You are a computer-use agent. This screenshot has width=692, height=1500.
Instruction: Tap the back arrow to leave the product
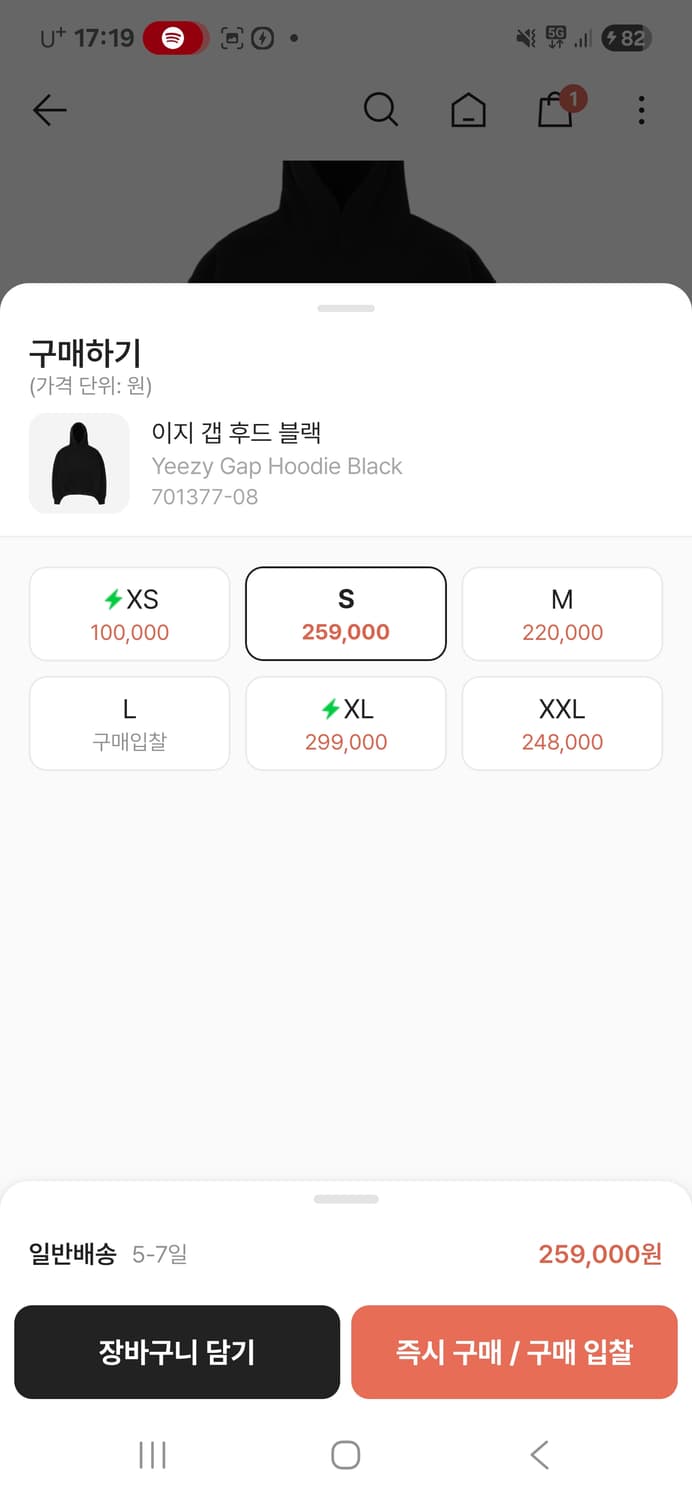(x=49, y=110)
